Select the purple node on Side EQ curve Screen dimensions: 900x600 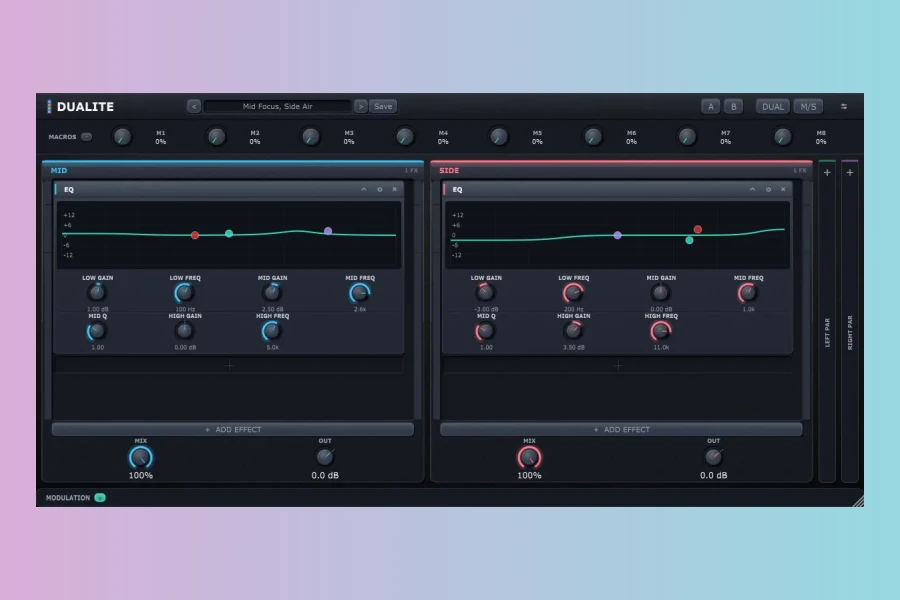618,235
